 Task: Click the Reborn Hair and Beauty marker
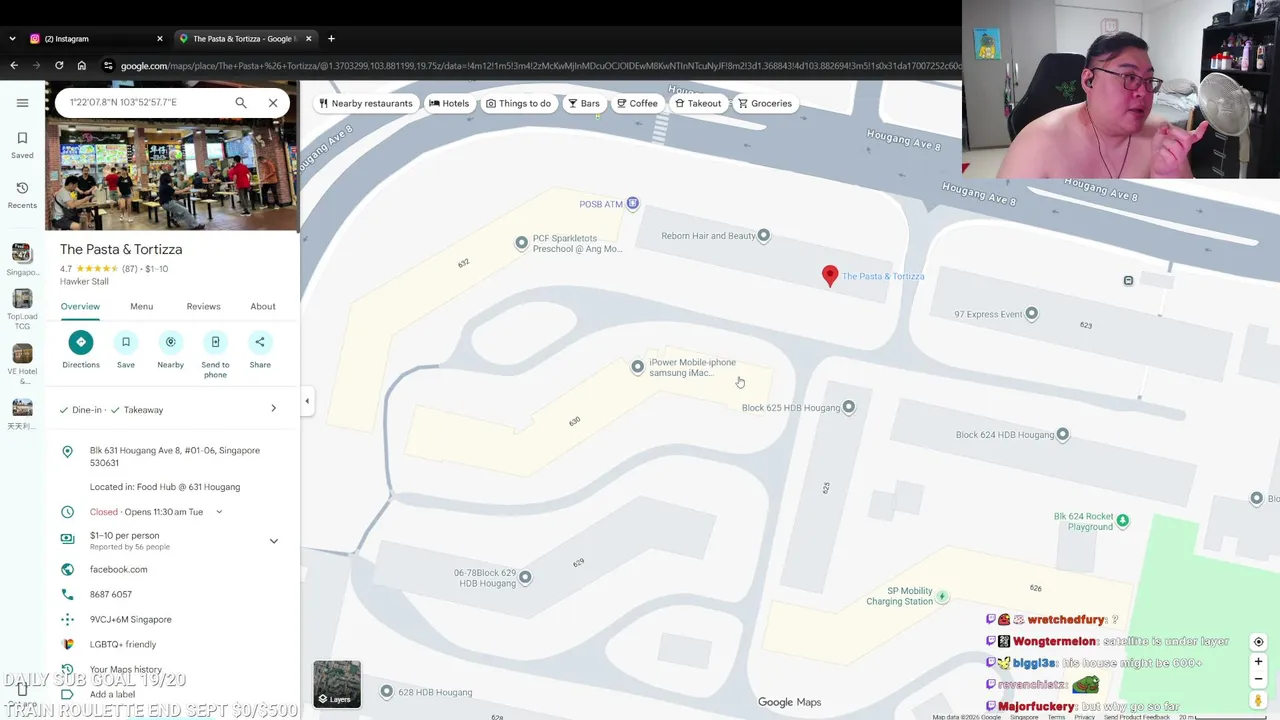(764, 236)
